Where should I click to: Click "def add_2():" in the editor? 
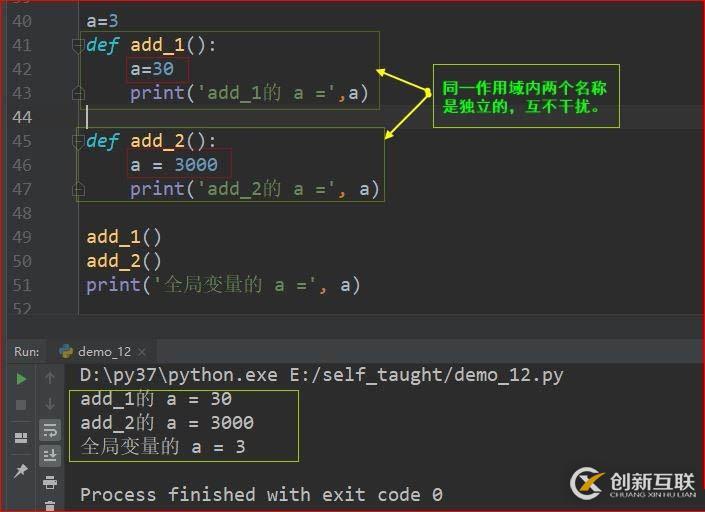point(151,141)
